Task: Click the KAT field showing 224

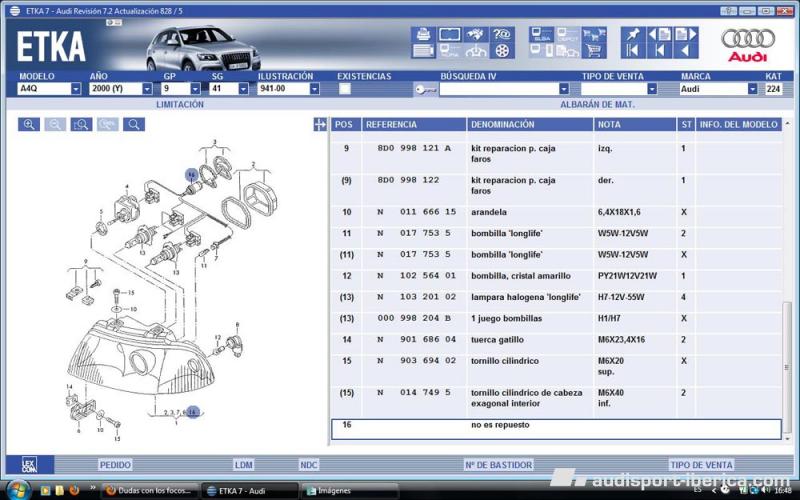Action: pos(773,89)
